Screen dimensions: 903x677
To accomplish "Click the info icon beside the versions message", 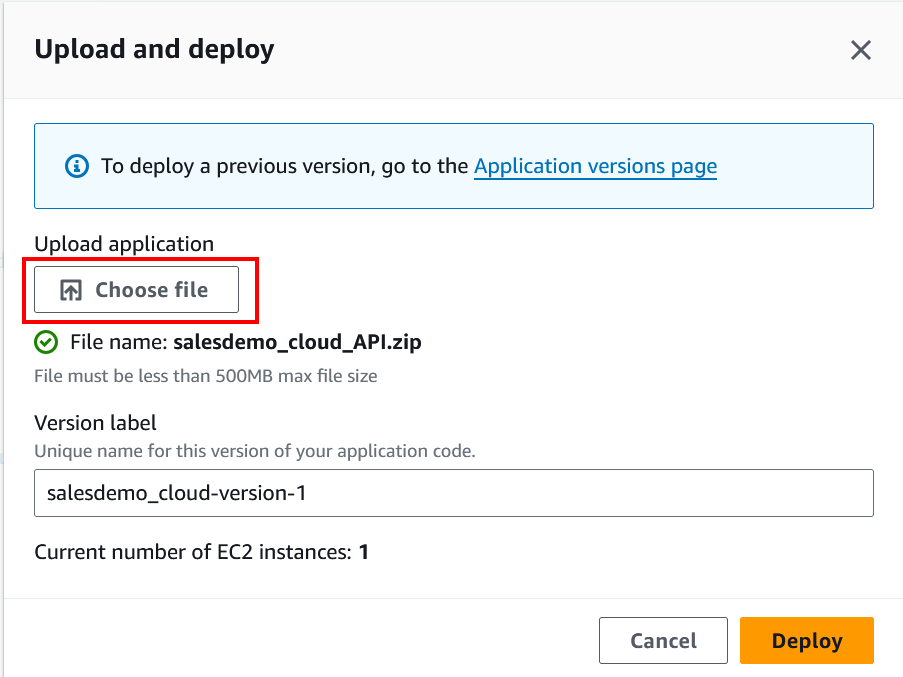I will click(77, 166).
